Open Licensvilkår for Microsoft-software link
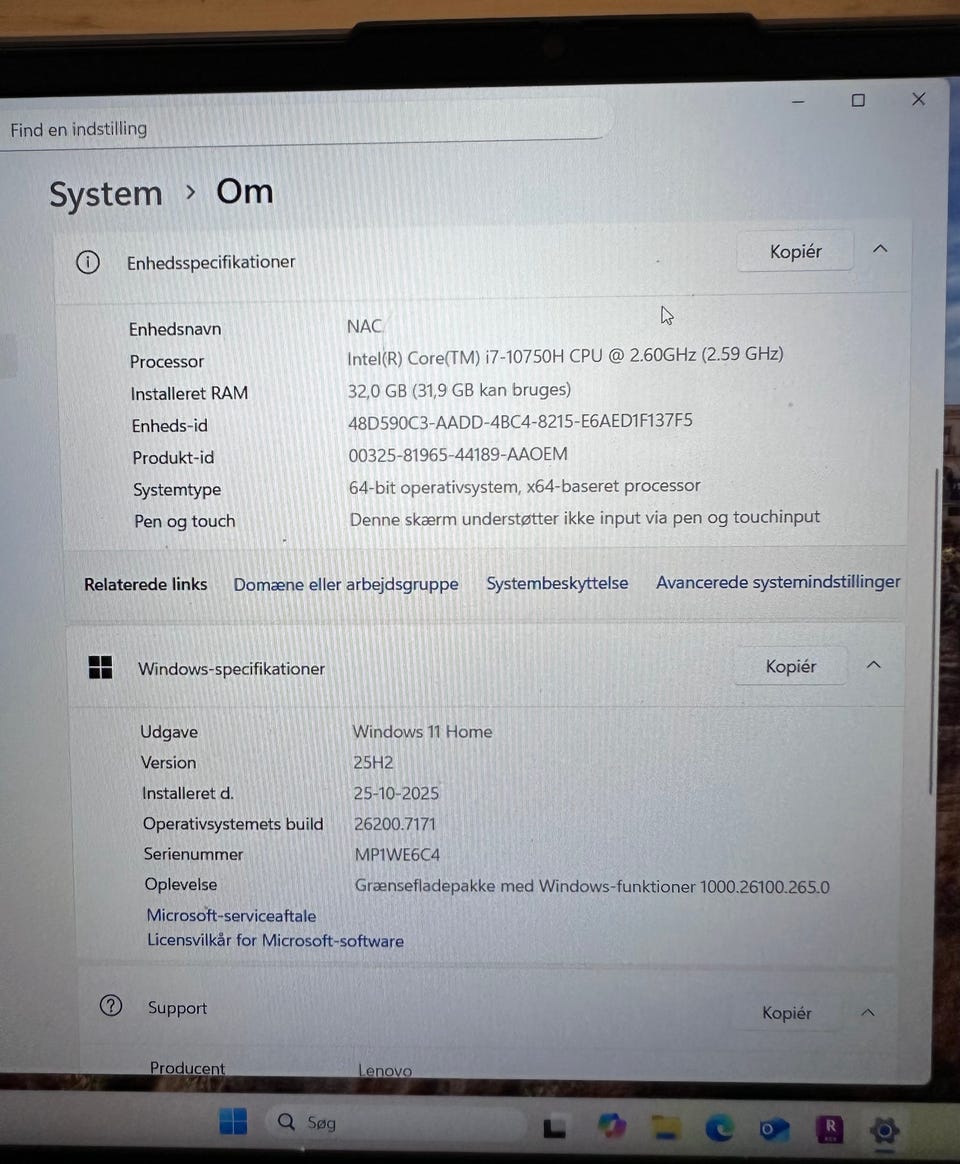This screenshot has height=1164, width=960. tap(275, 941)
